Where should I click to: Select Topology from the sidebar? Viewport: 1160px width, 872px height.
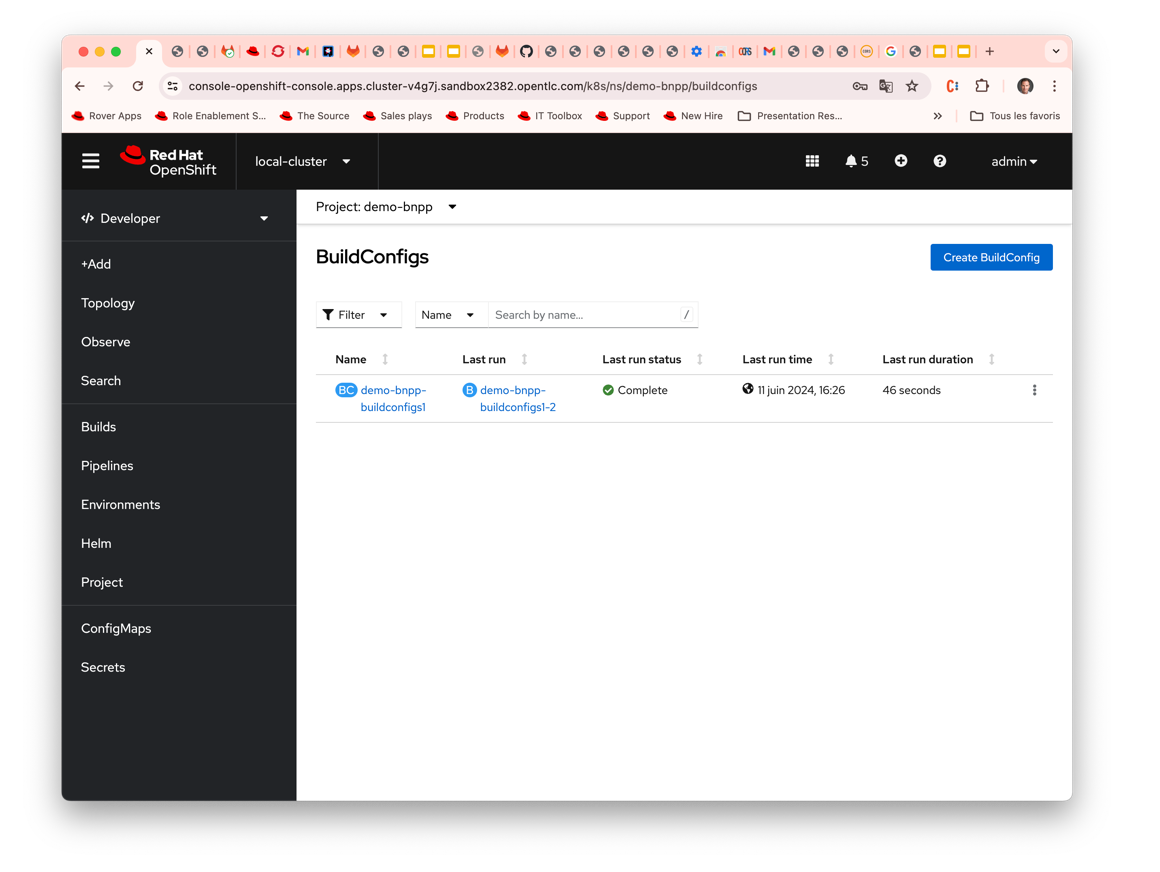[x=107, y=303]
